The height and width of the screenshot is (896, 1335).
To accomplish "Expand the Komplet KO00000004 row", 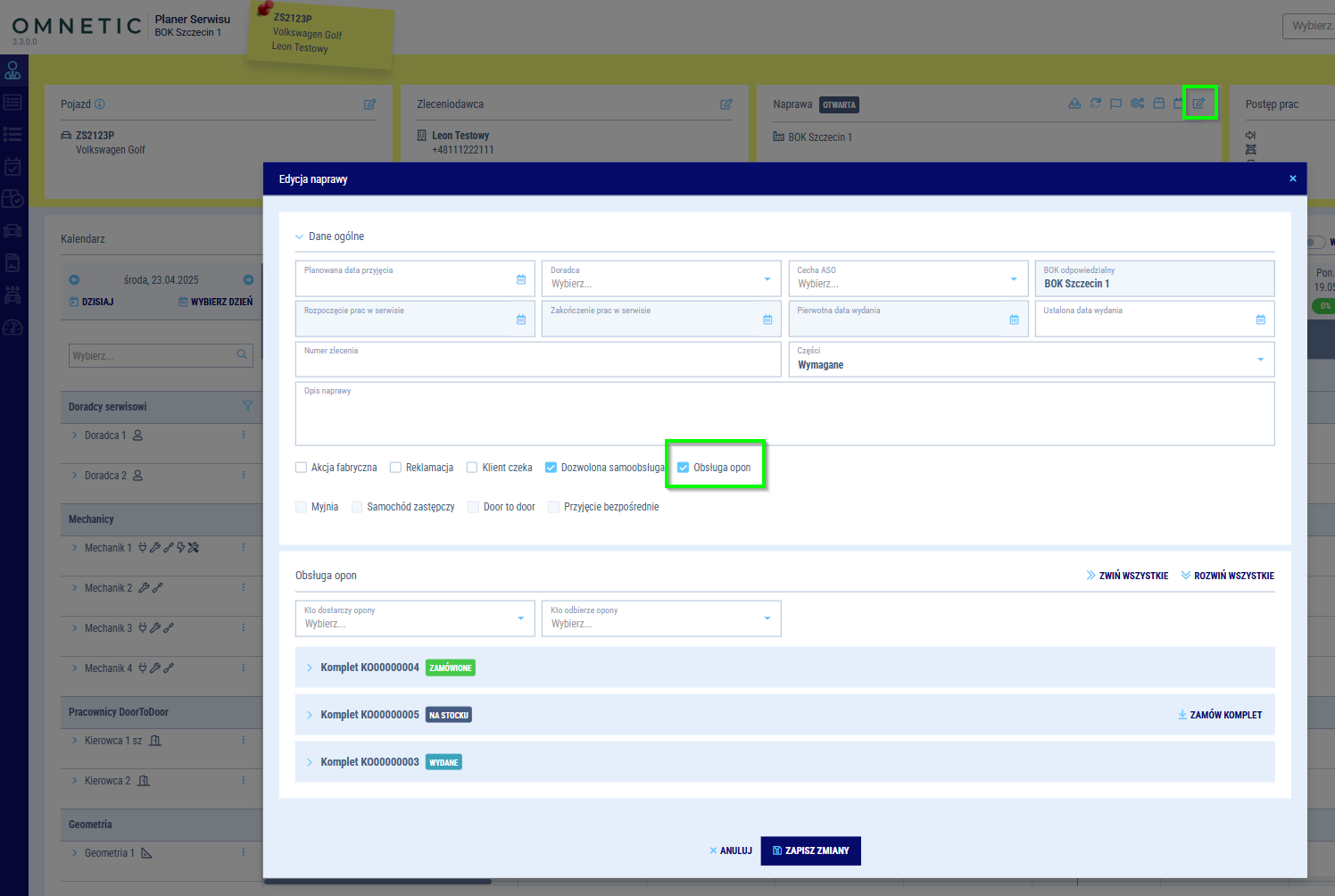I will click(x=310, y=668).
